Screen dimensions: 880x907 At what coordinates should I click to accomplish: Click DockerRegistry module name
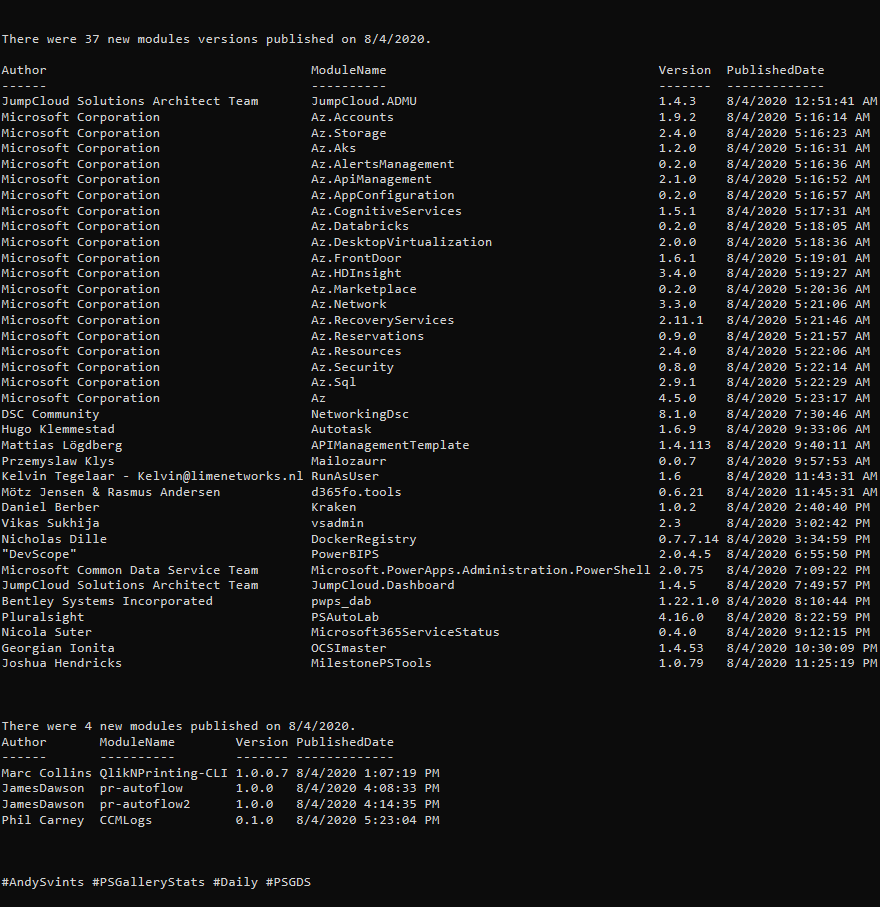click(x=363, y=539)
